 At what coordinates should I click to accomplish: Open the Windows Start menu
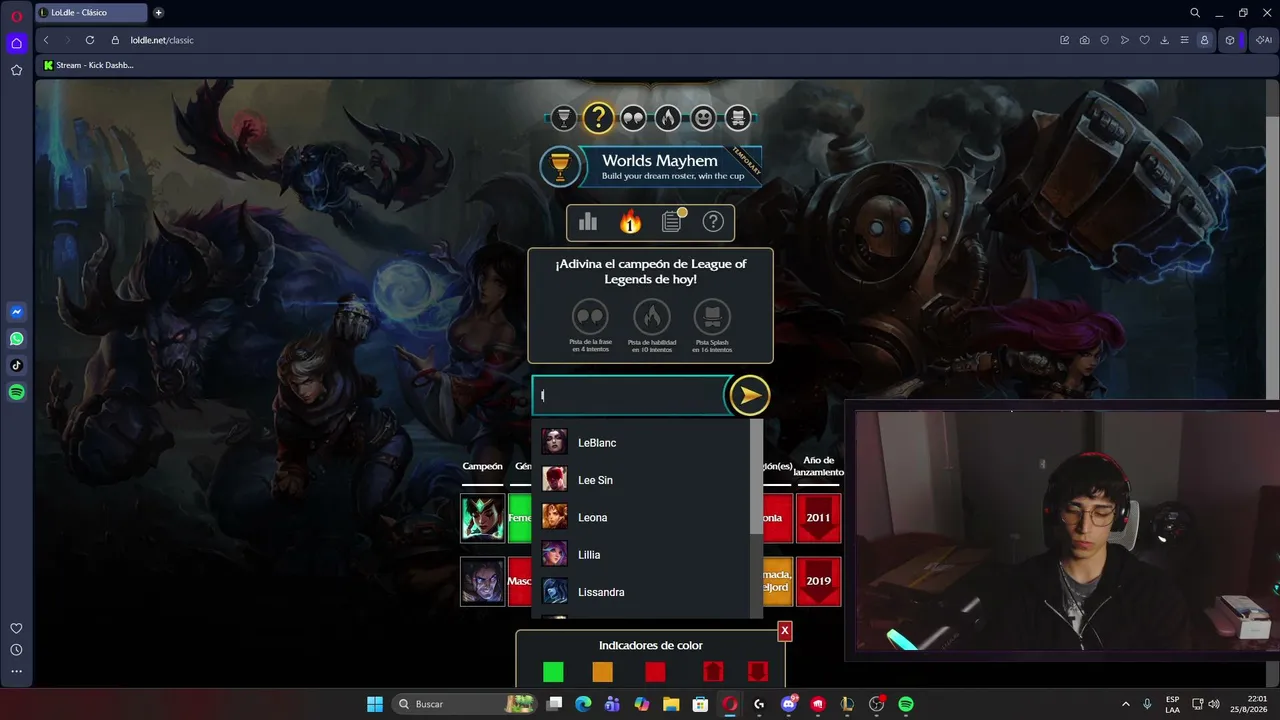[x=375, y=704]
